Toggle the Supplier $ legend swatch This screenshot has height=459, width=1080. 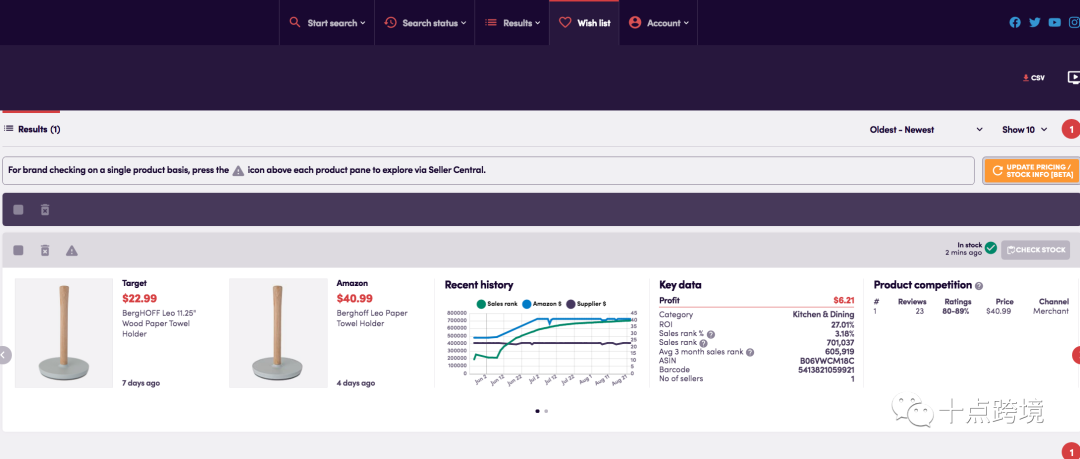pos(570,303)
